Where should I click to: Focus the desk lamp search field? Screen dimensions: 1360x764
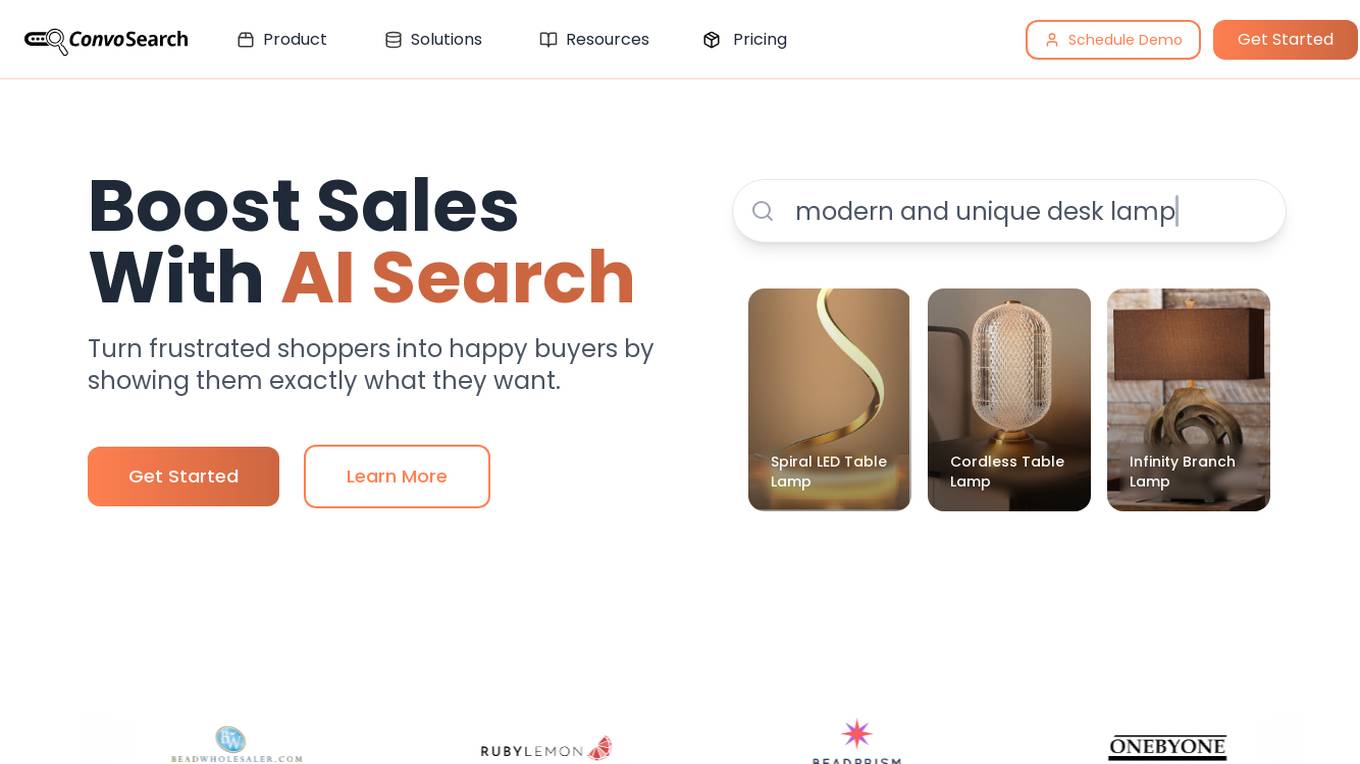coord(1009,211)
